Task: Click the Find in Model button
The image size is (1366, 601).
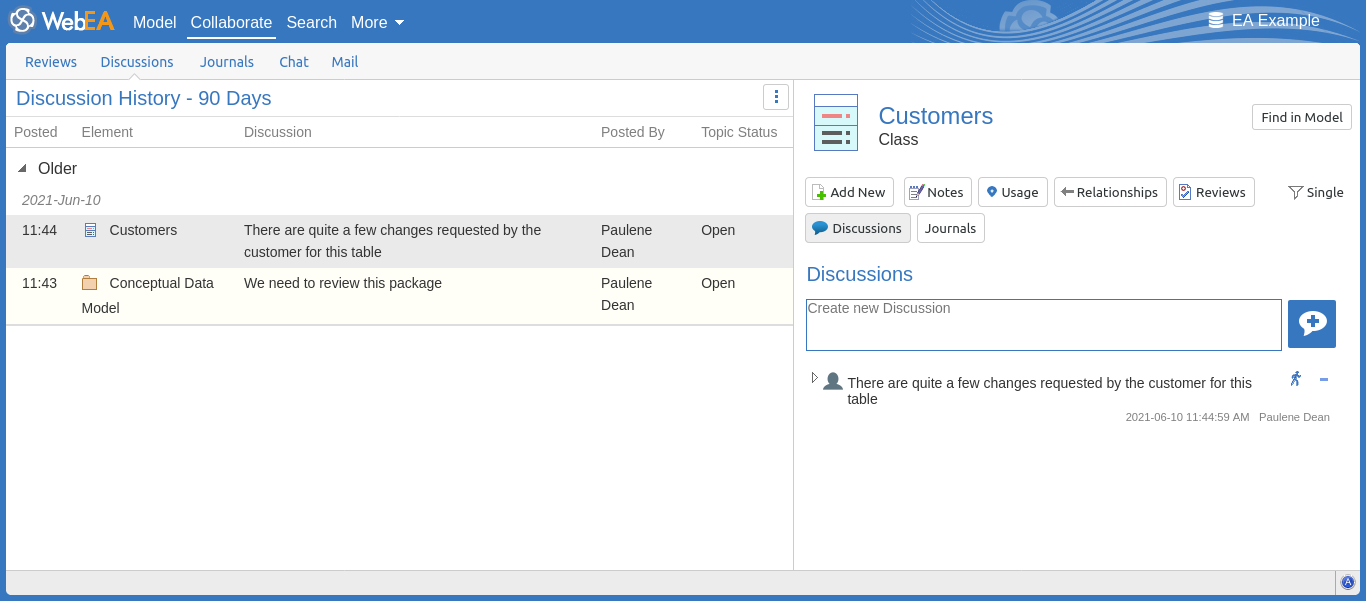Action: click(1301, 117)
